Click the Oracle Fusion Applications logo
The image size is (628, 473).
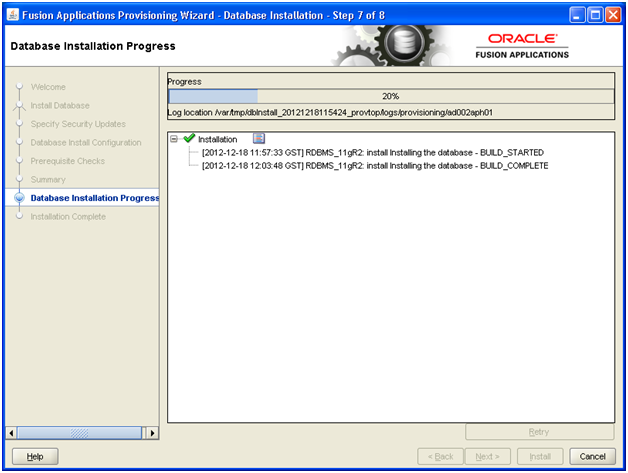coord(522,46)
